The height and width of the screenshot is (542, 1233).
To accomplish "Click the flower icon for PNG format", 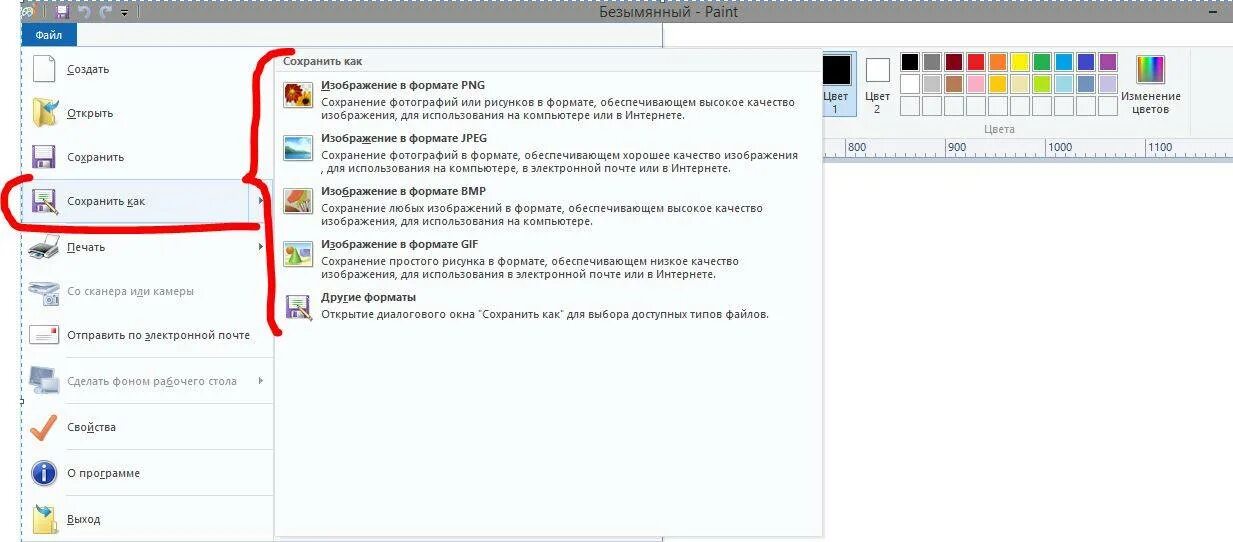I will coord(298,95).
